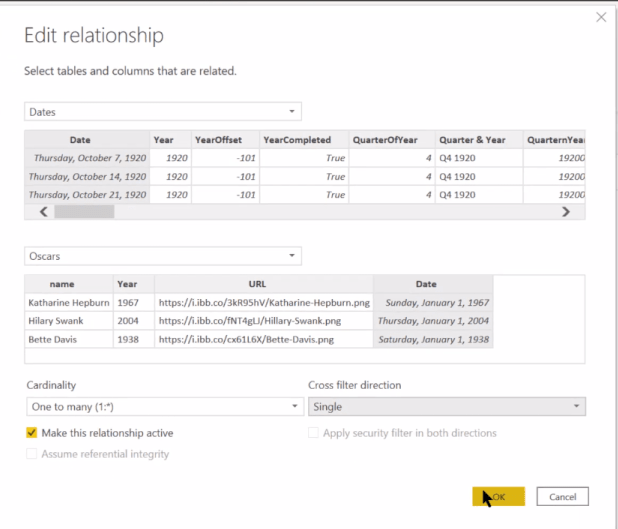The width and height of the screenshot is (618, 529).
Task: Open the Dates table dropdown
Action: (163, 112)
